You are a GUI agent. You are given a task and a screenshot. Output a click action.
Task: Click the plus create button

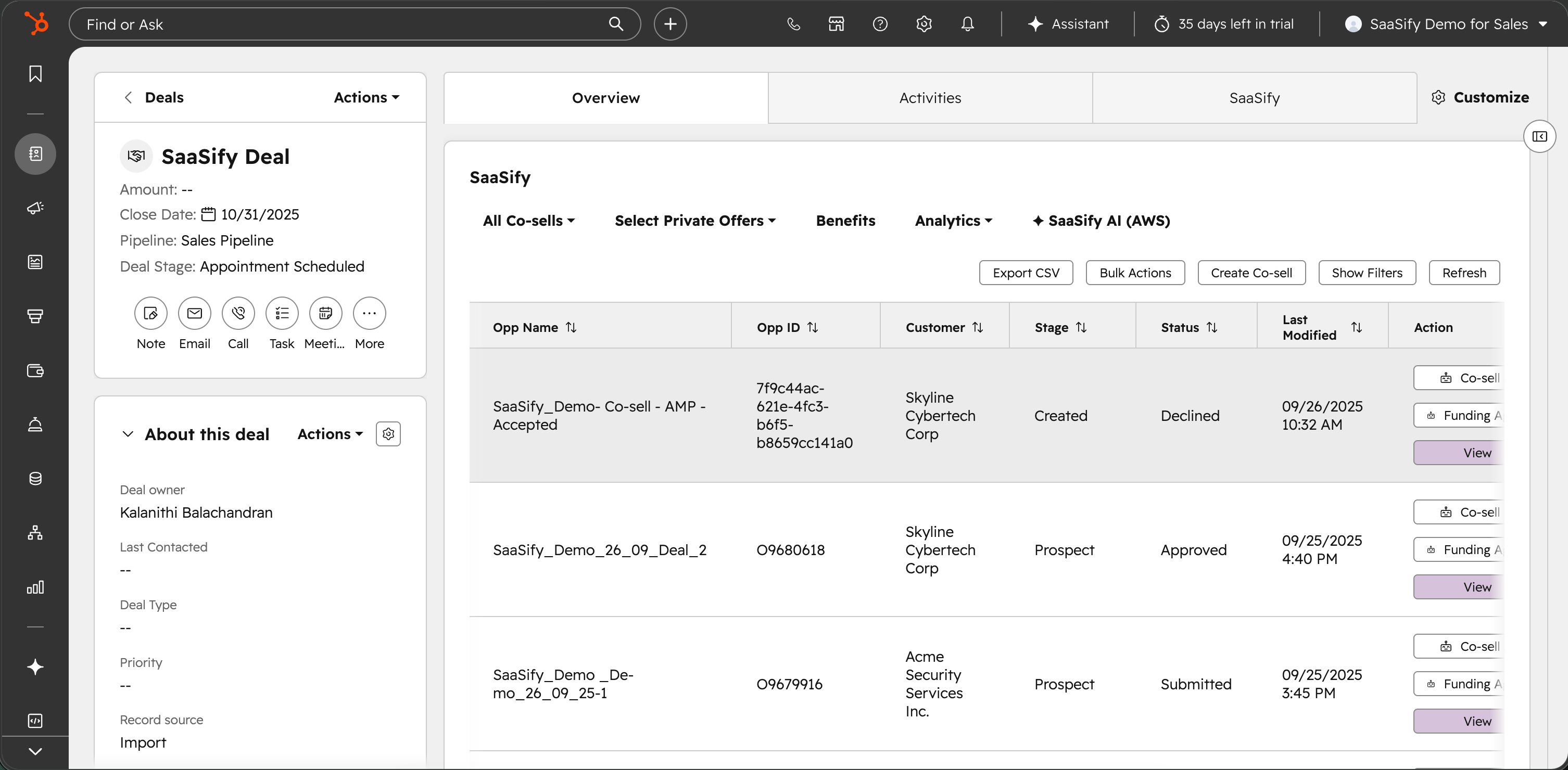(x=670, y=24)
